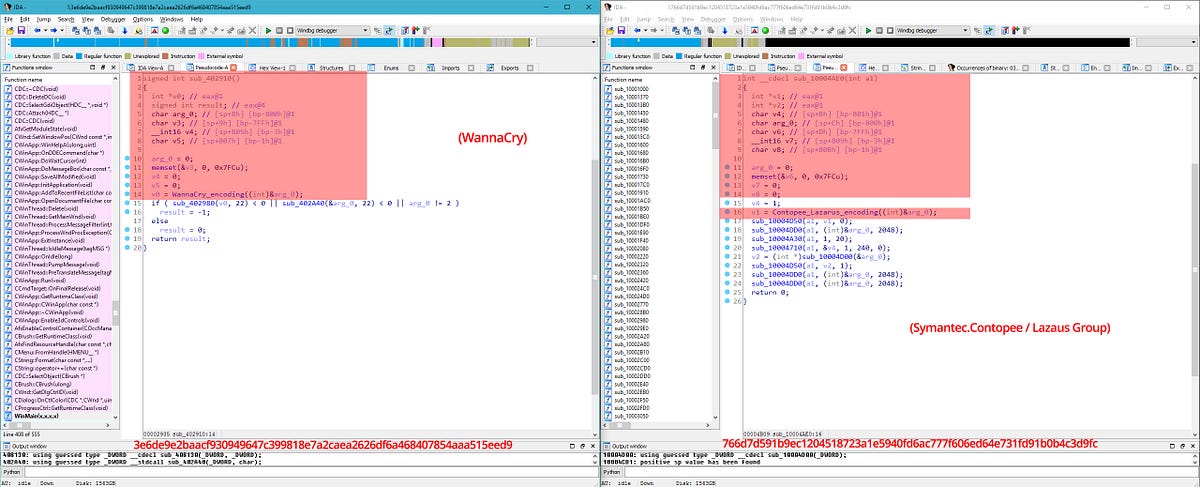Open Debugger menu in left IDA window
Screen dimensions: 1200x487
(113, 19)
